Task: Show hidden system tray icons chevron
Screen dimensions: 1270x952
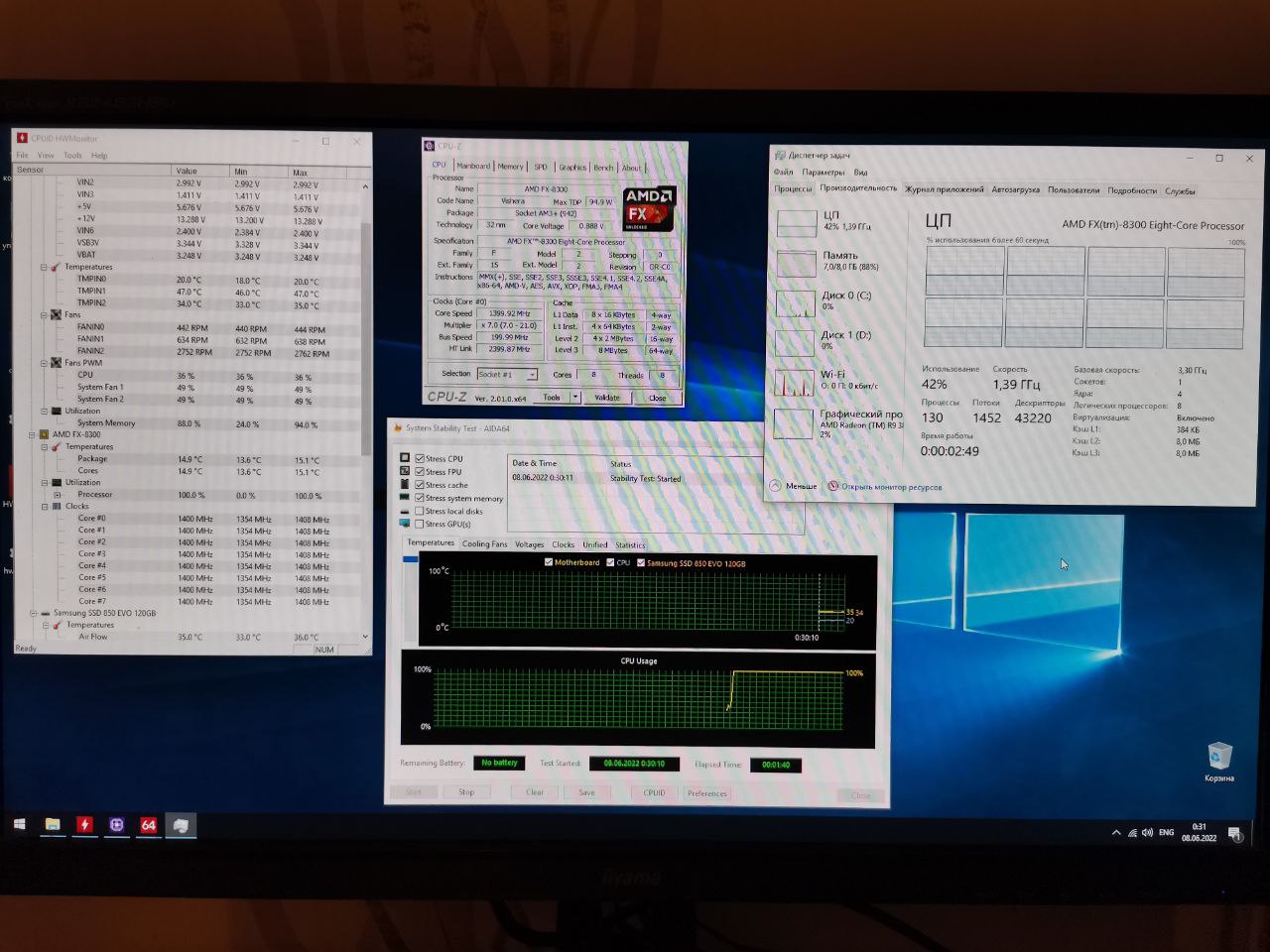Action: (1116, 833)
